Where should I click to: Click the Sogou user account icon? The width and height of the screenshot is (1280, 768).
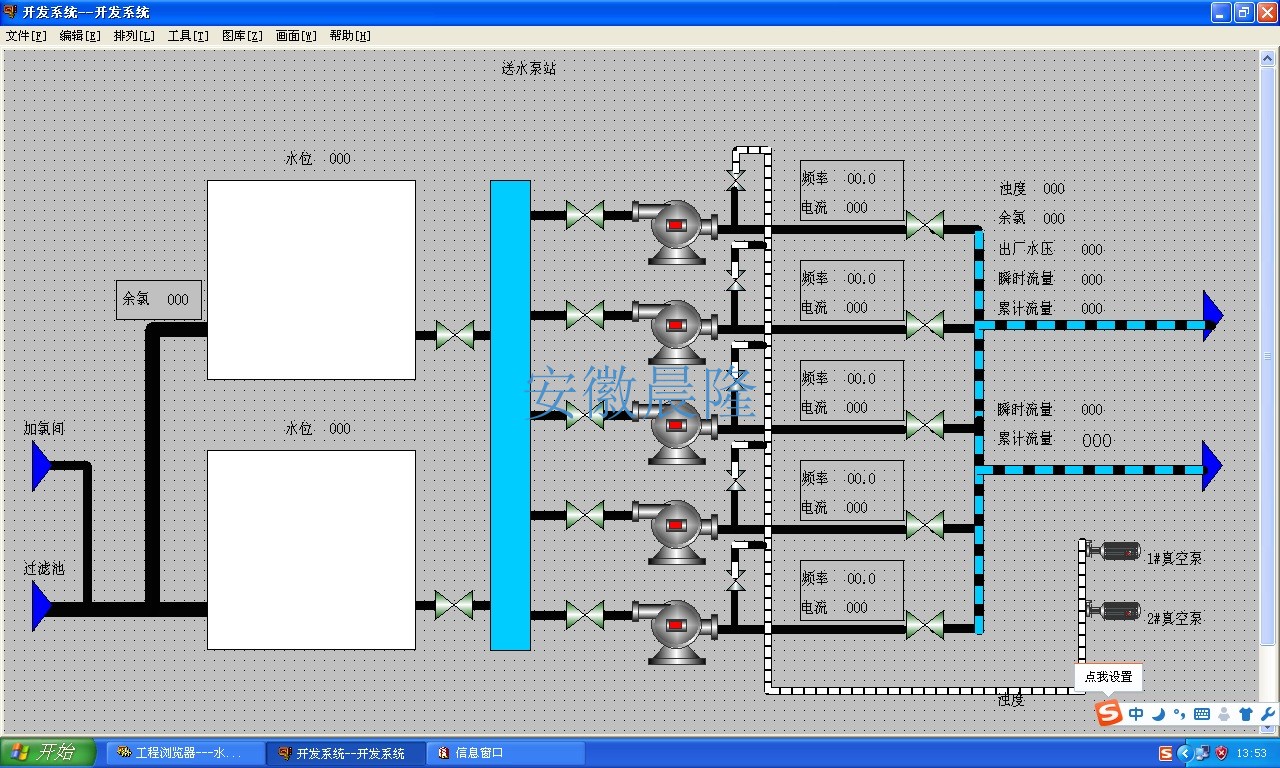1224,714
